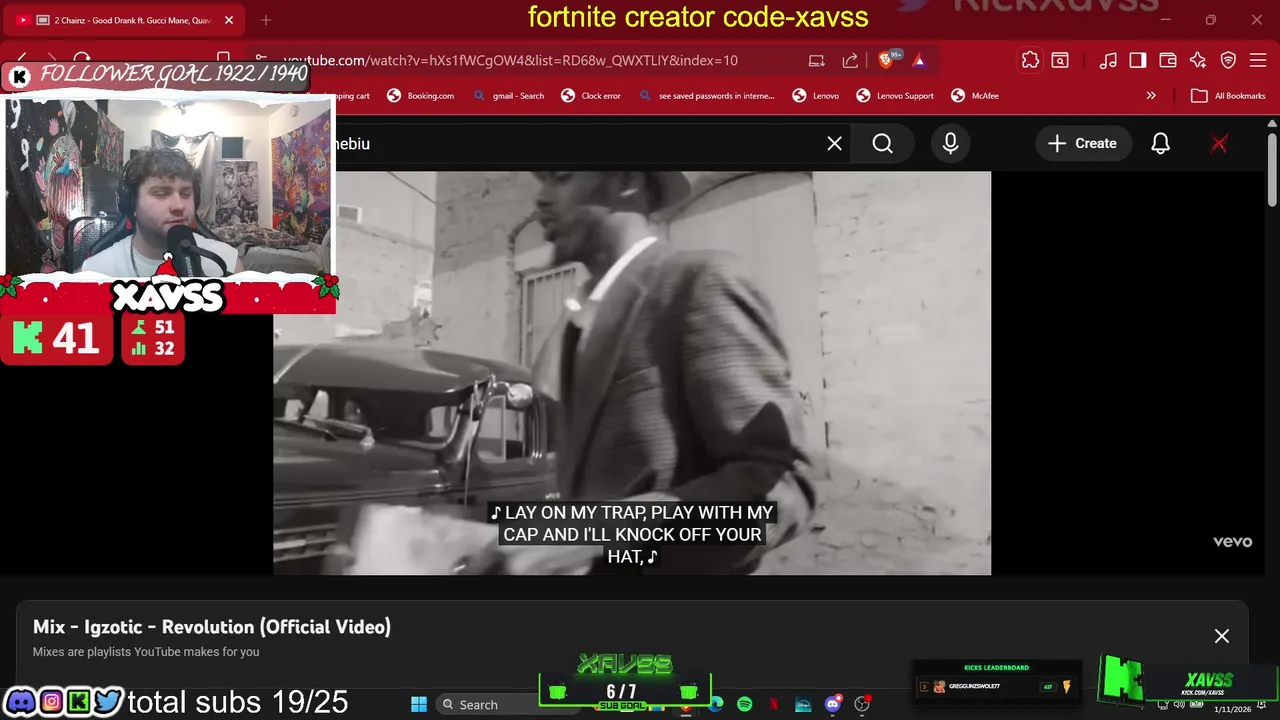Viewport: 1280px width, 720px height.
Task: Close the Mix playlist panel
Action: coord(1221,636)
